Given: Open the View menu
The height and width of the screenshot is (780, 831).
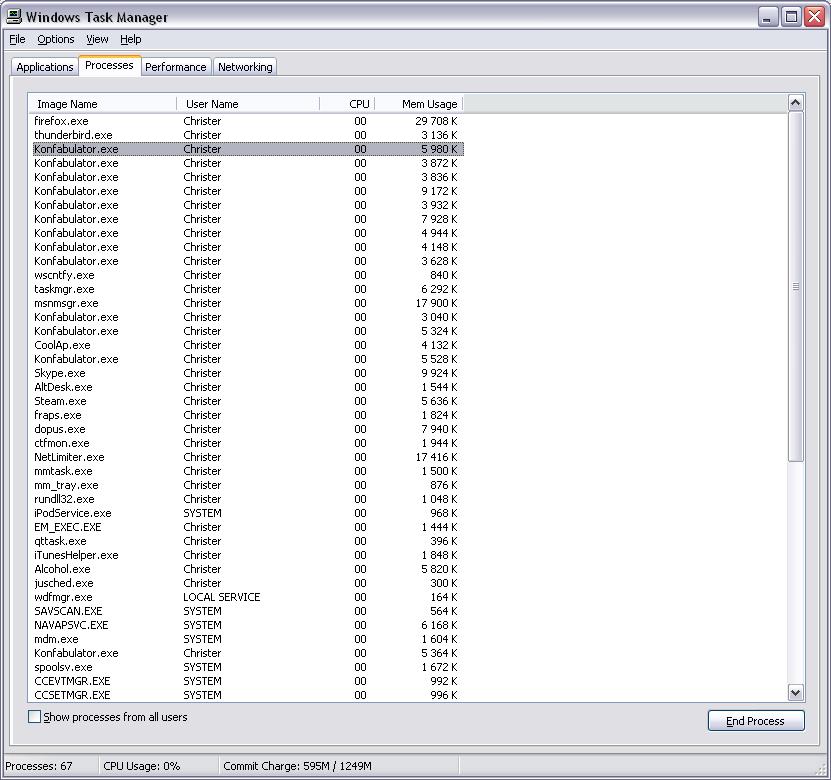Looking at the screenshot, I should pos(97,39).
